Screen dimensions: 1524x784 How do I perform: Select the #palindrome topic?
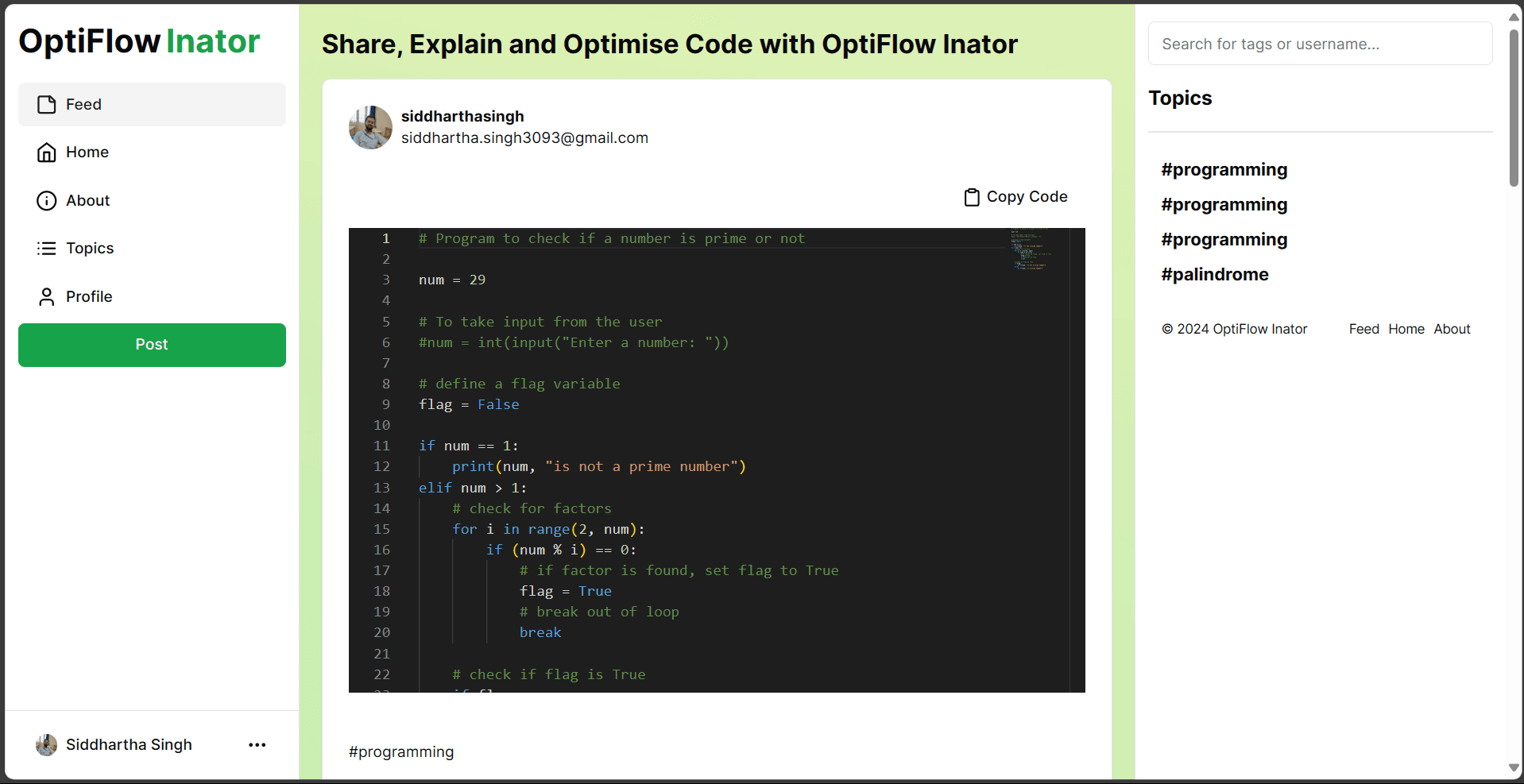[1214, 275]
